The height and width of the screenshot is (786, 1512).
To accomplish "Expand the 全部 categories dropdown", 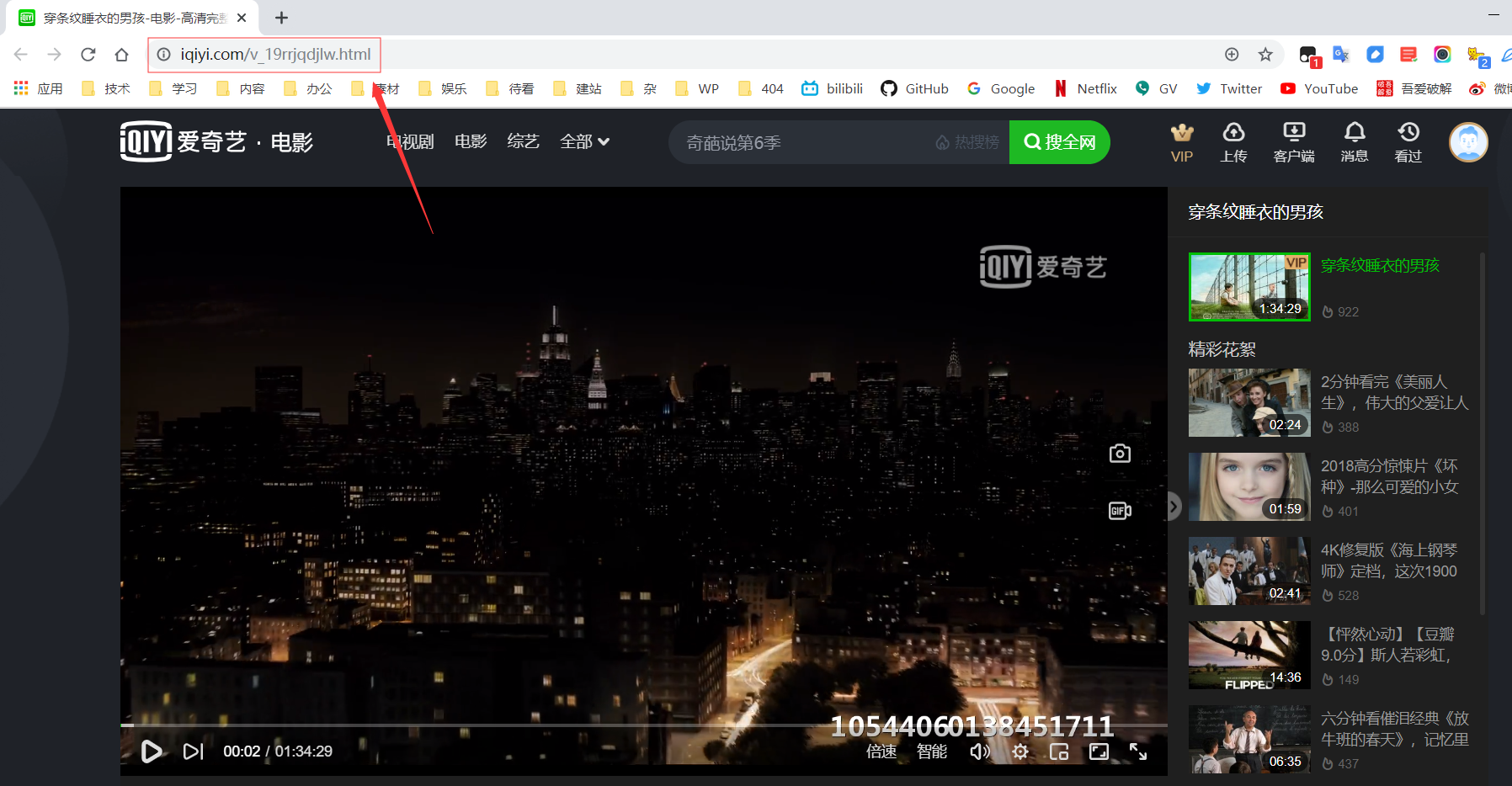I will [x=584, y=141].
